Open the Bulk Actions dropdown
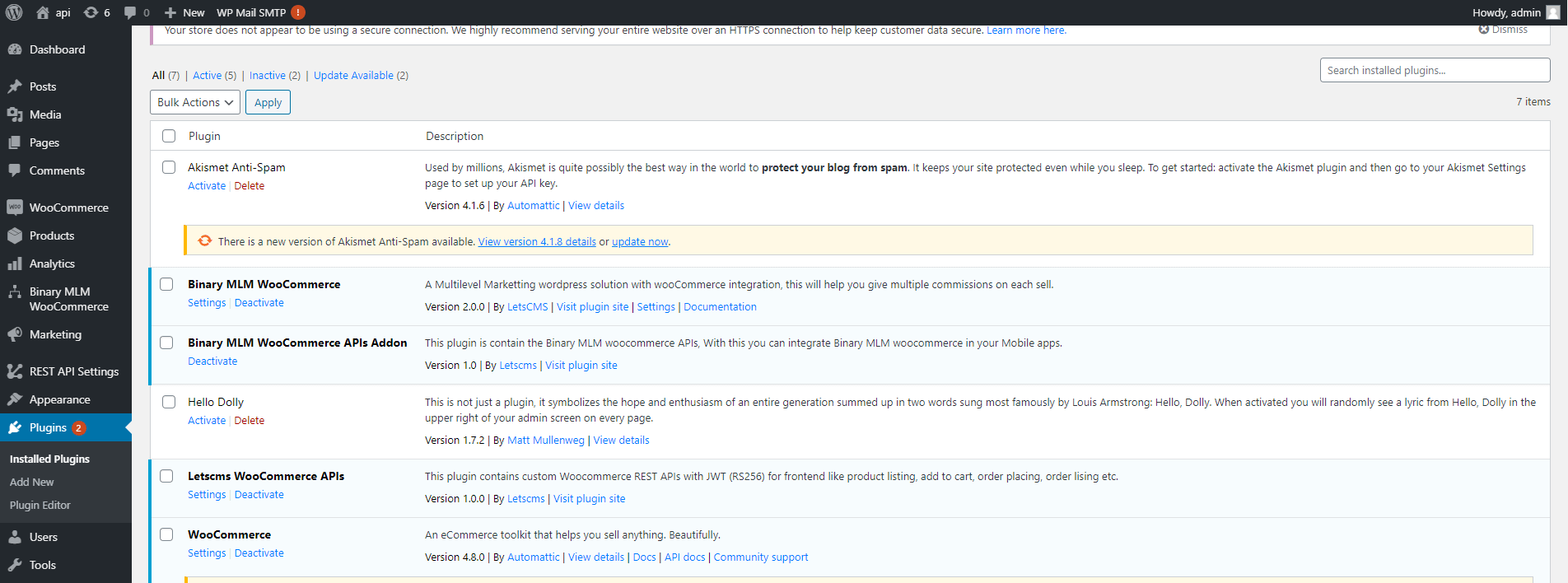1568x583 pixels. [x=195, y=102]
